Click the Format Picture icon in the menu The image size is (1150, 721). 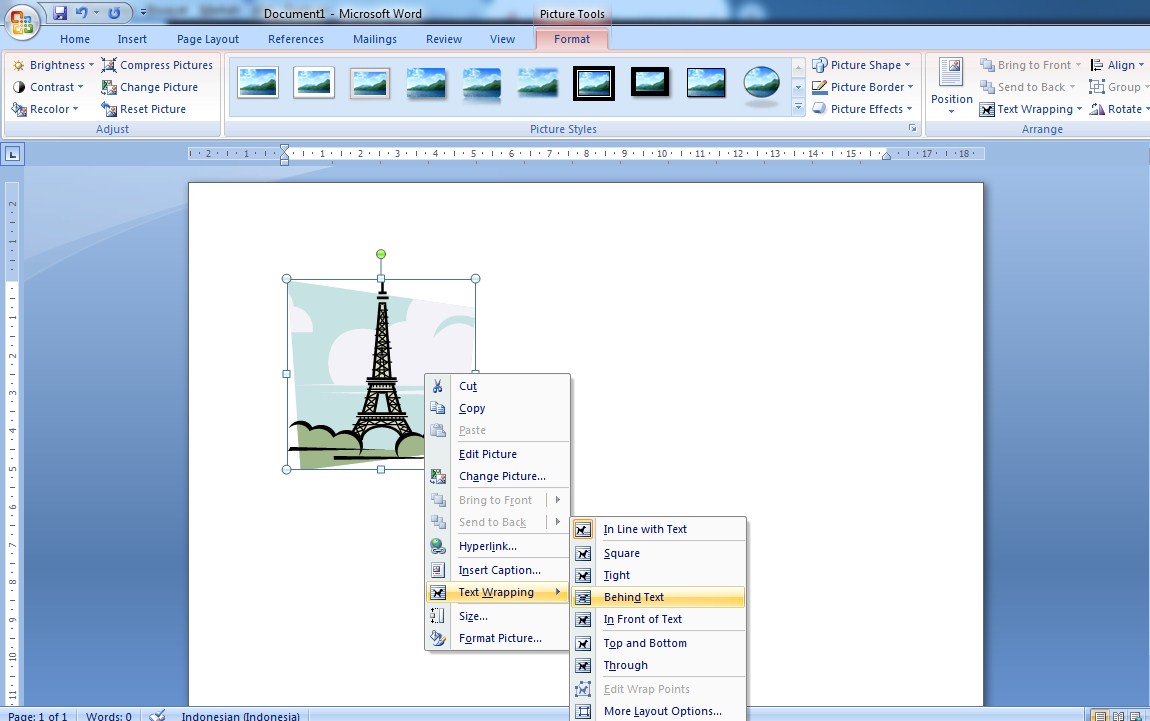438,638
